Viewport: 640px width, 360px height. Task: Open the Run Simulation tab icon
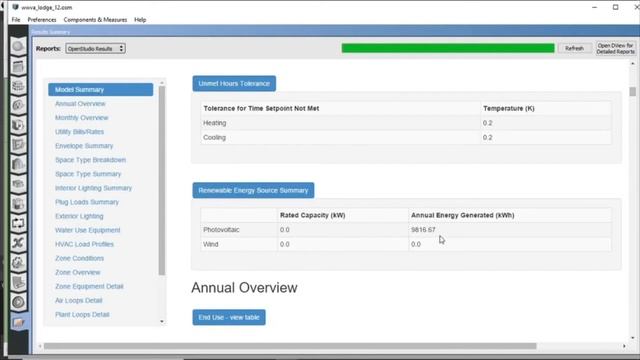(18, 302)
